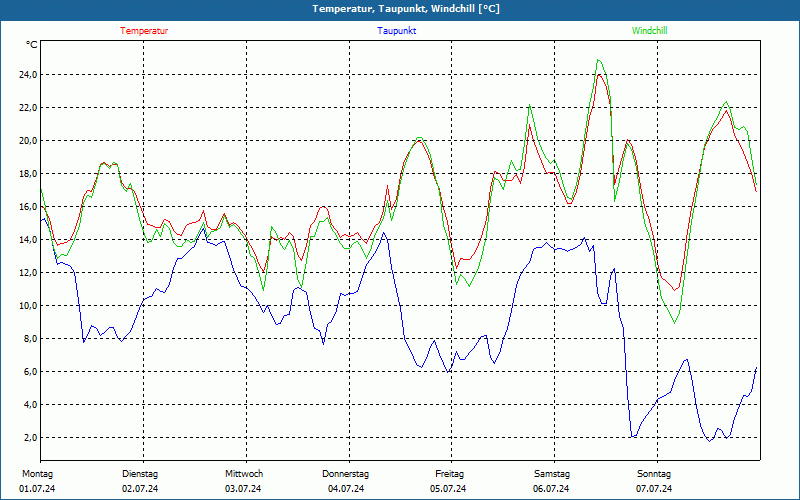
Task: Click the 20,0 y-axis value
Action: 28,141
